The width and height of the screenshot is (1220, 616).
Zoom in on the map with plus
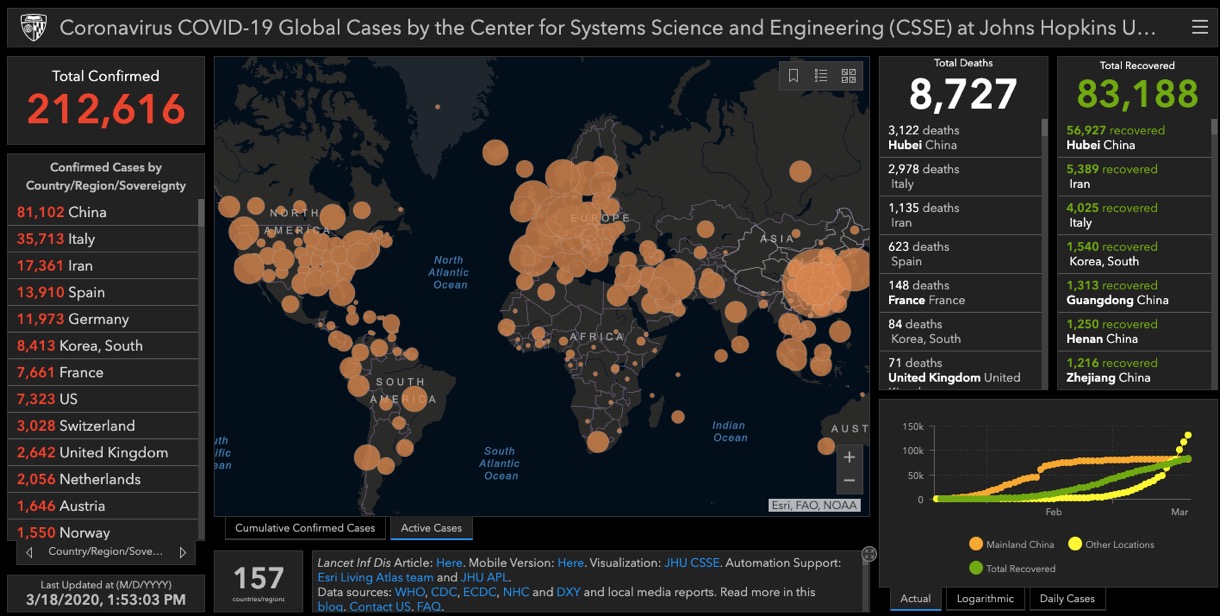click(x=849, y=457)
